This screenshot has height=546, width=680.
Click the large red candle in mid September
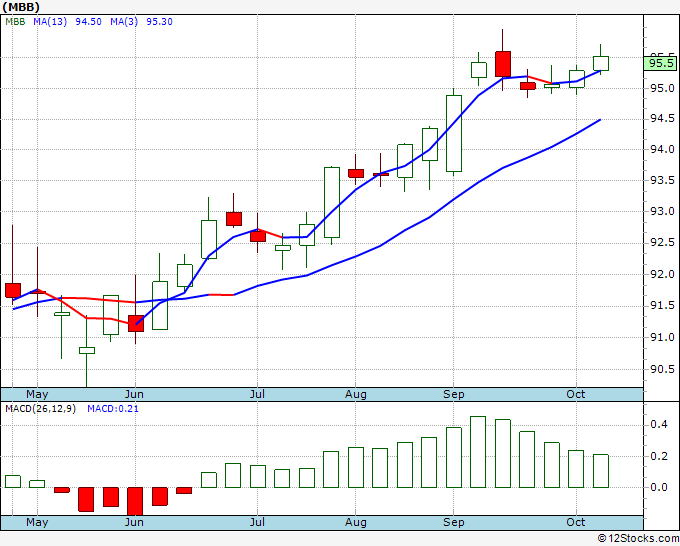[503, 64]
